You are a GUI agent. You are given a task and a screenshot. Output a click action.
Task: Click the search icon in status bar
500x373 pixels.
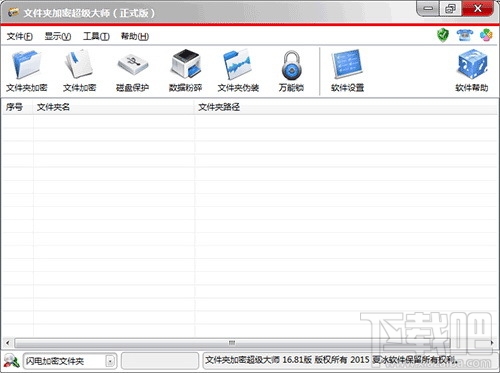(x=11, y=361)
